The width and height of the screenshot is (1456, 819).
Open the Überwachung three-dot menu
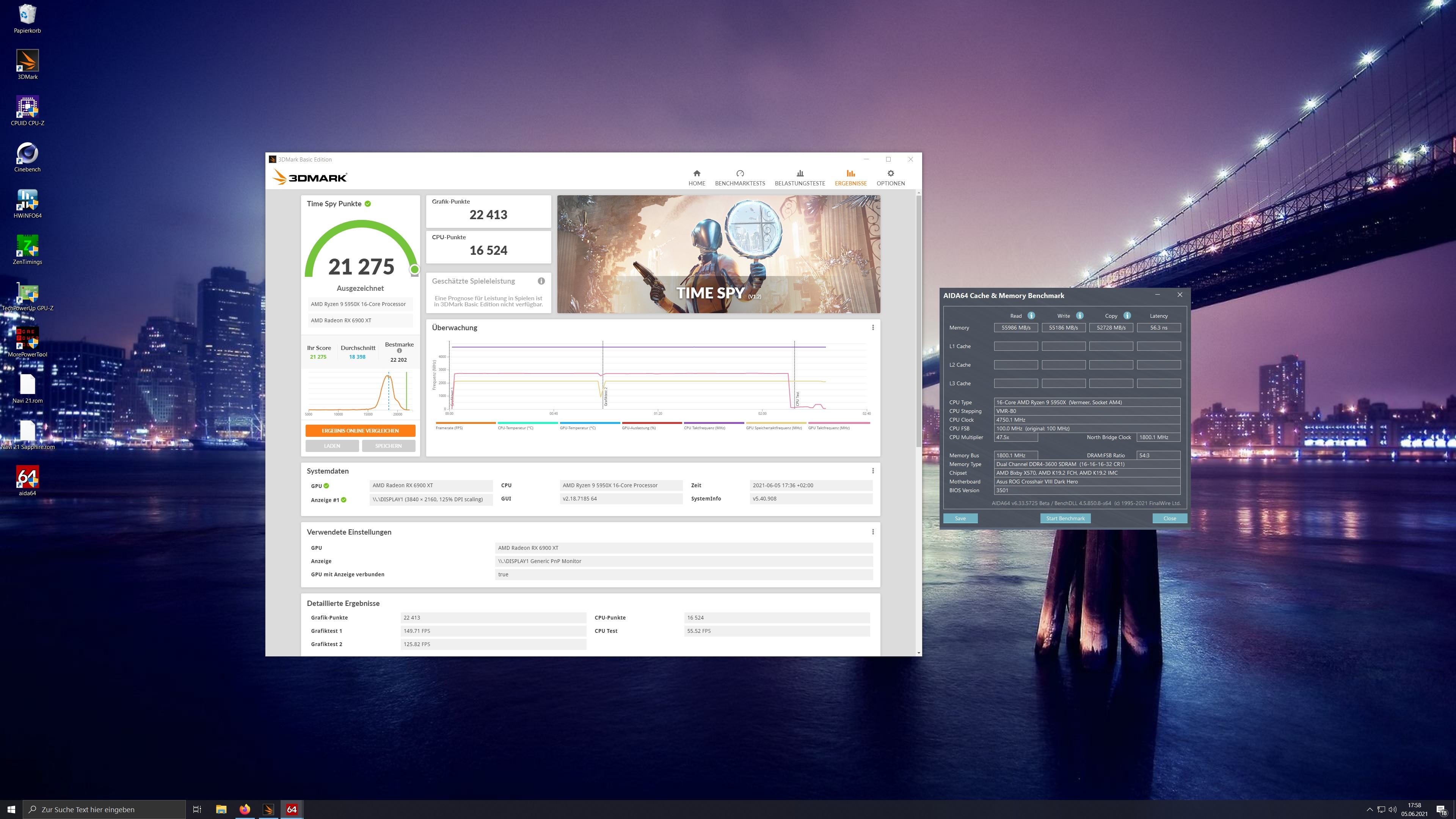click(873, 327)
